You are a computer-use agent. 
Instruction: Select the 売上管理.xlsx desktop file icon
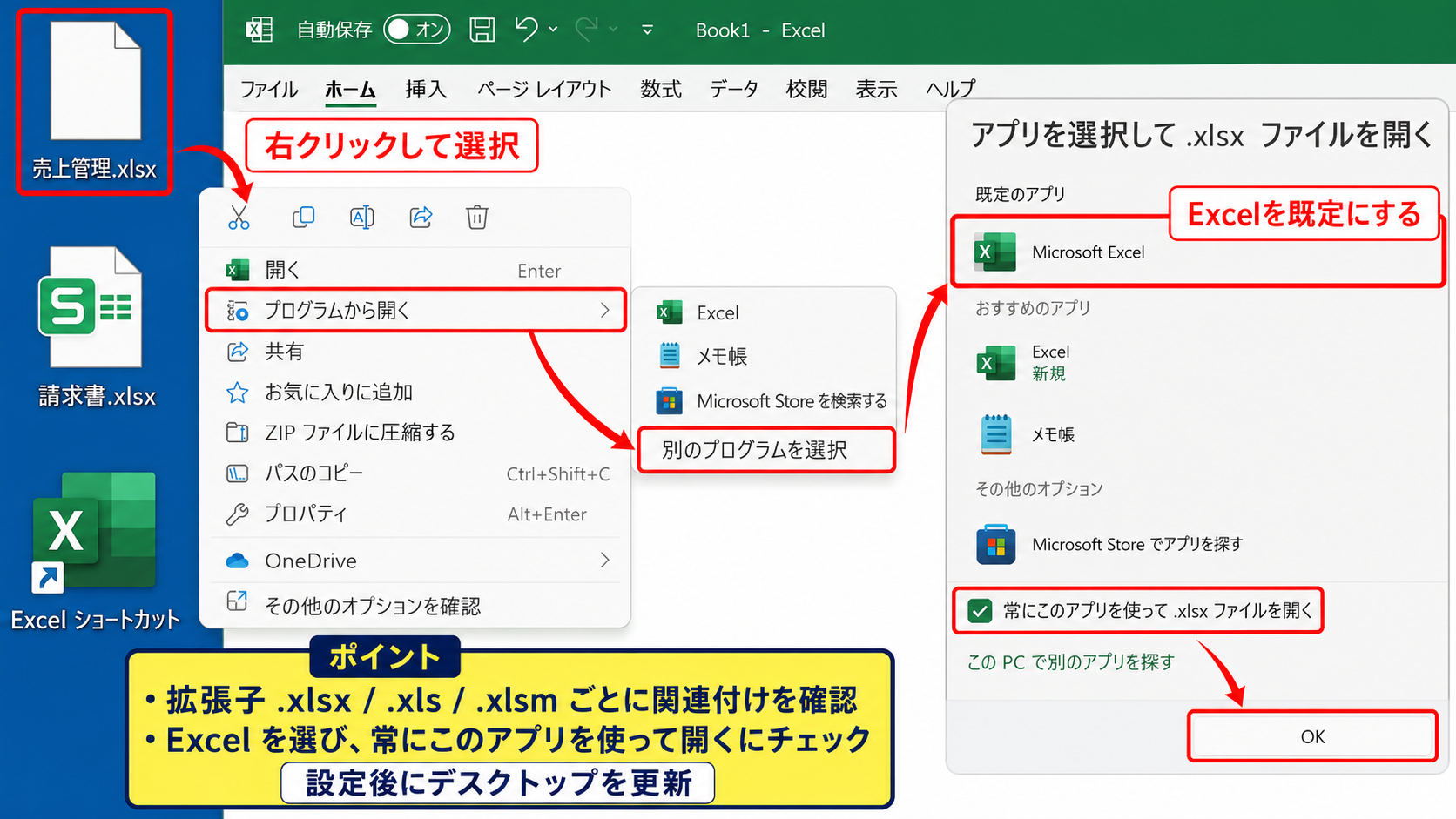(x=95, y=102)
